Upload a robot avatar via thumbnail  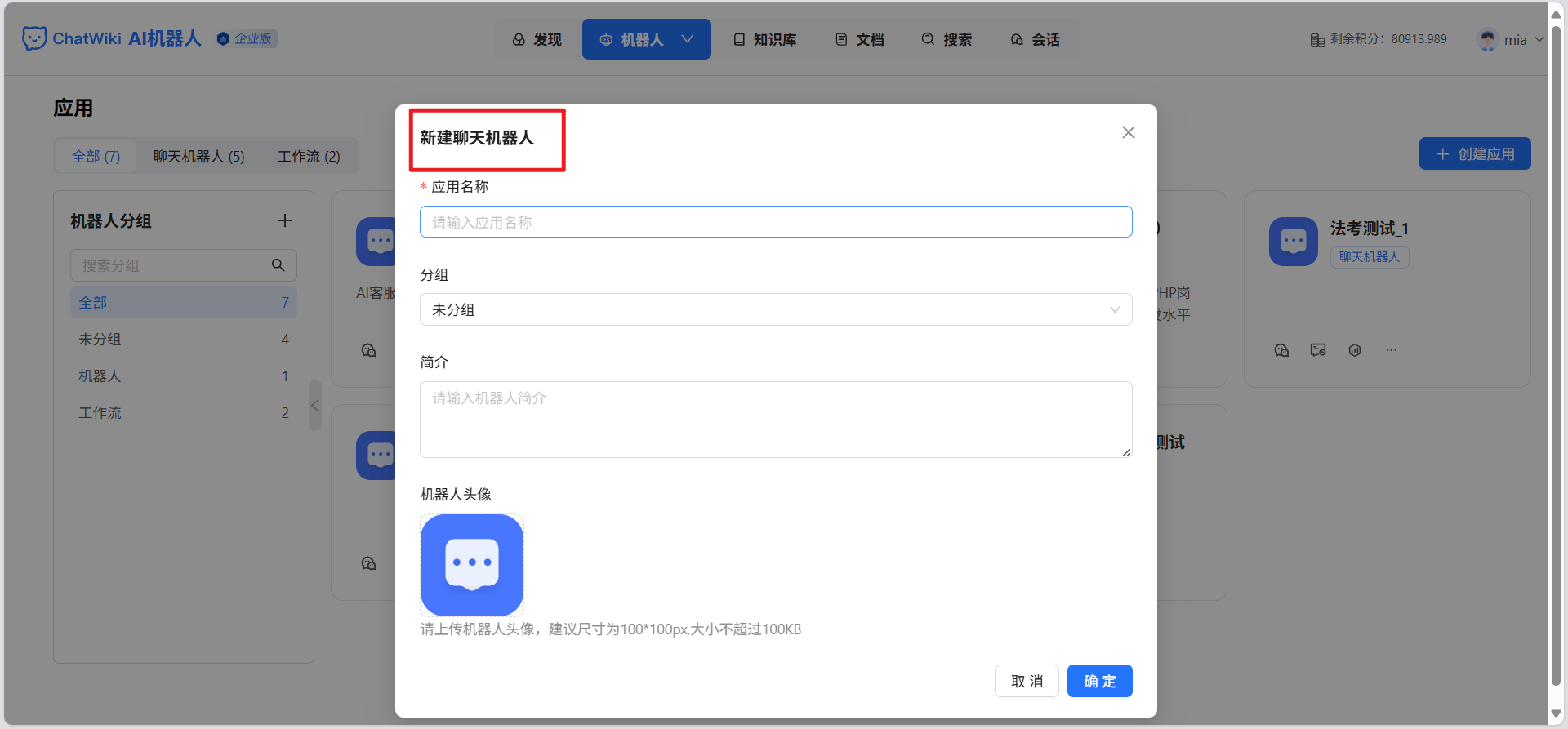472,565
